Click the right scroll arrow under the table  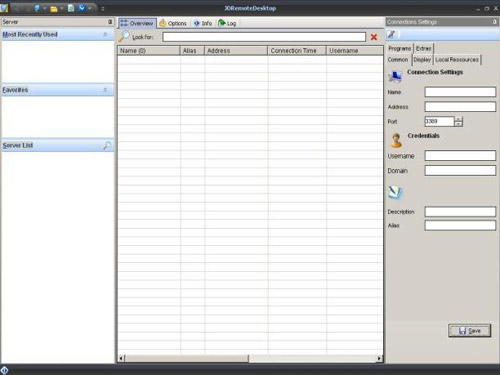(x=379, y=358)
